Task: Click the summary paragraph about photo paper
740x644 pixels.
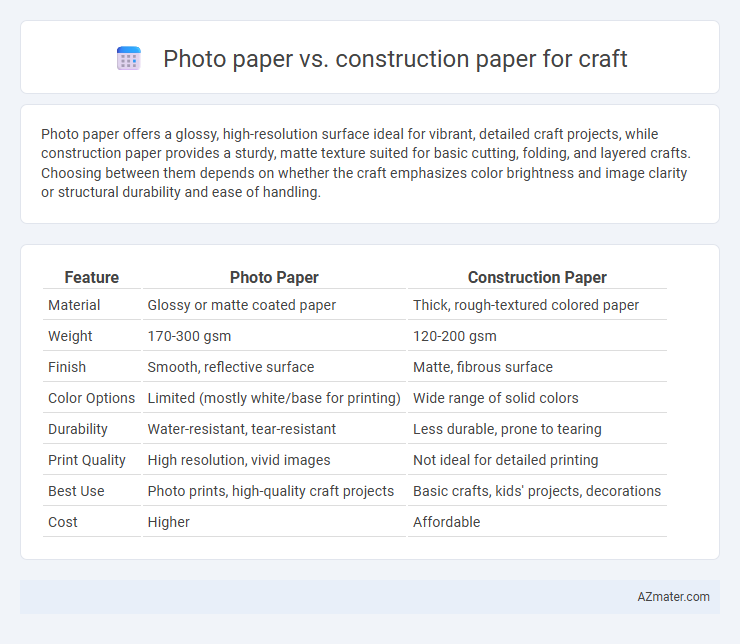Action: tap(366, 163)
